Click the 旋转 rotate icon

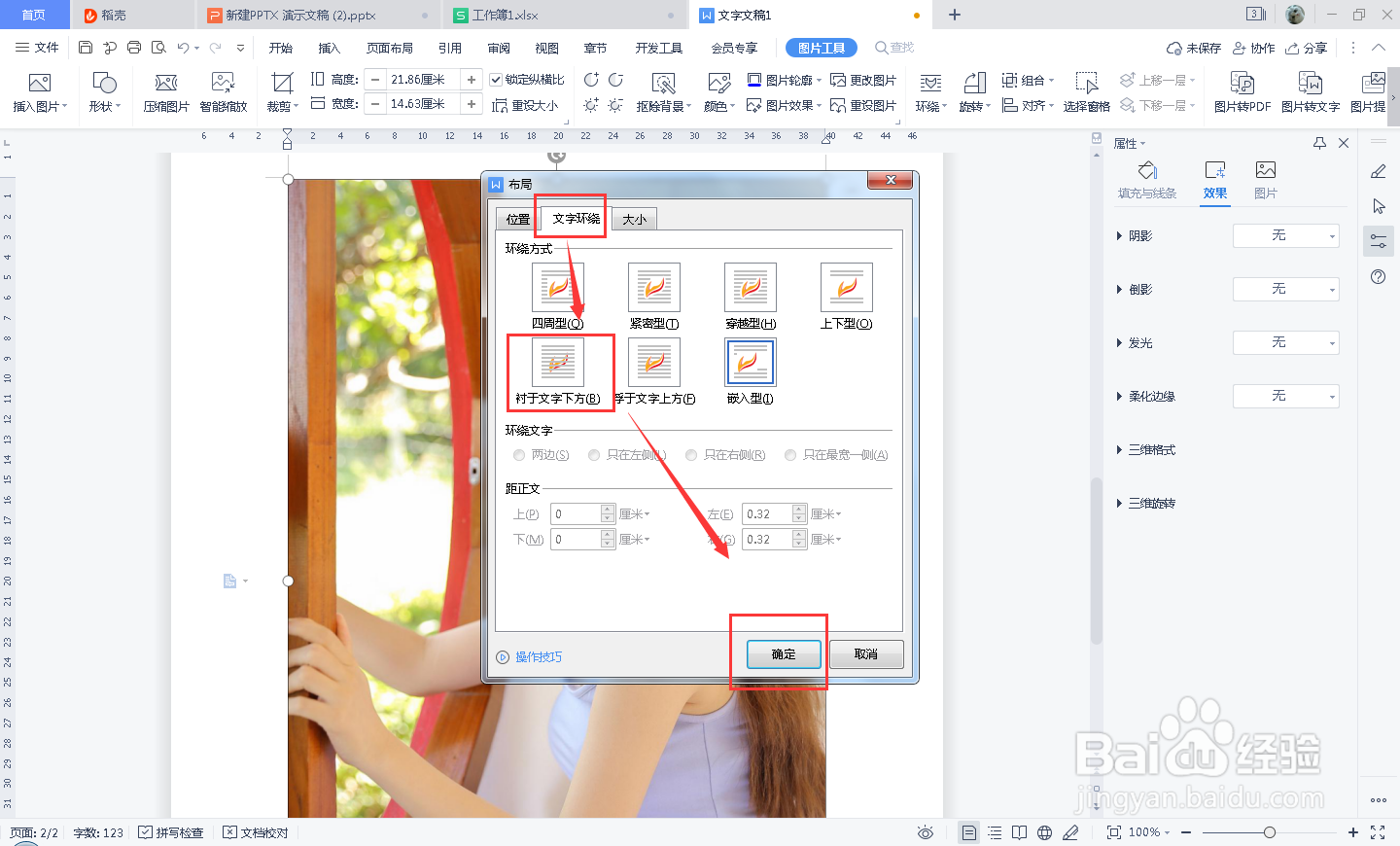(974, 84)
